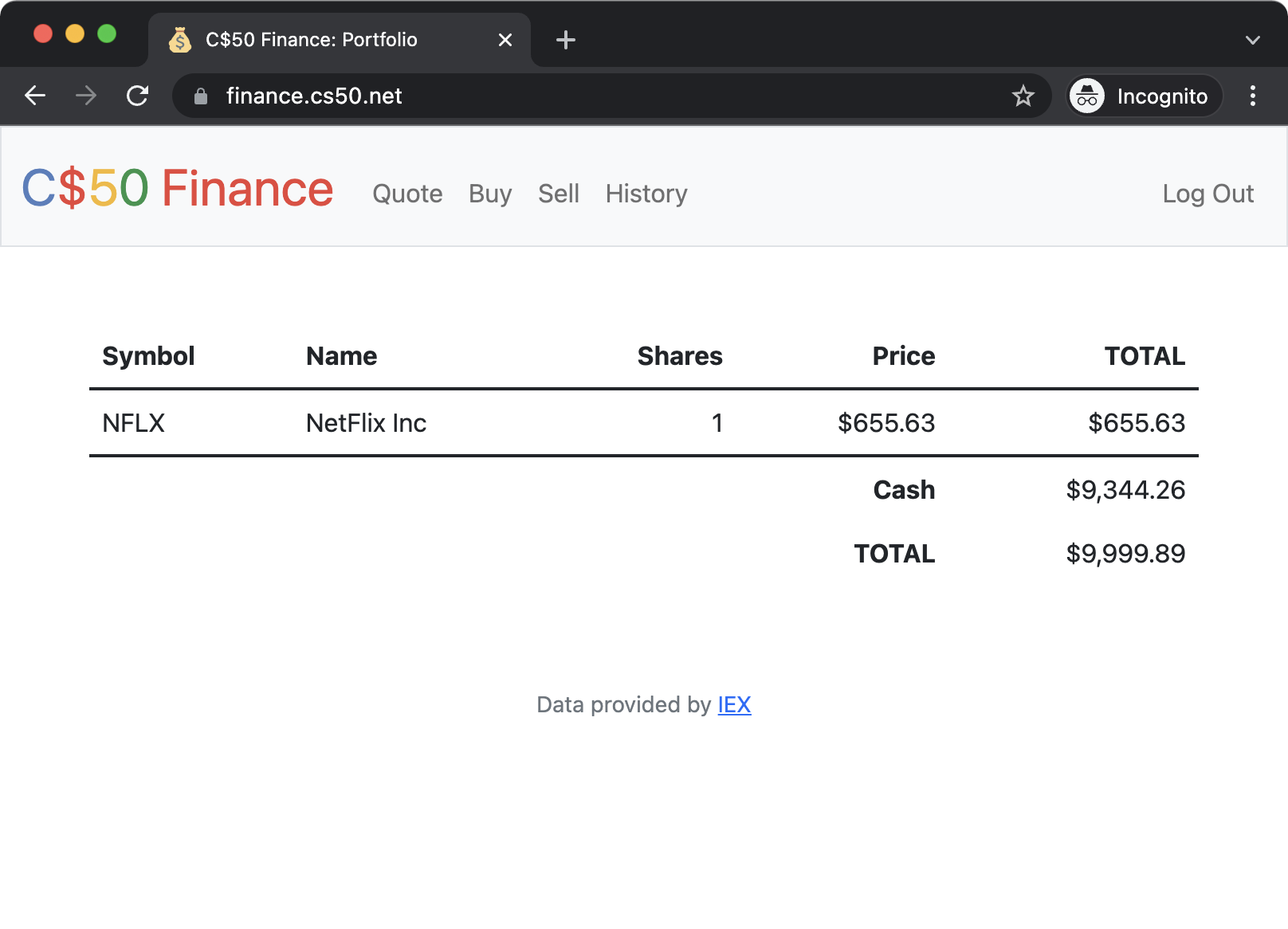Bookmark this page with the star icon

point(1023,96)
